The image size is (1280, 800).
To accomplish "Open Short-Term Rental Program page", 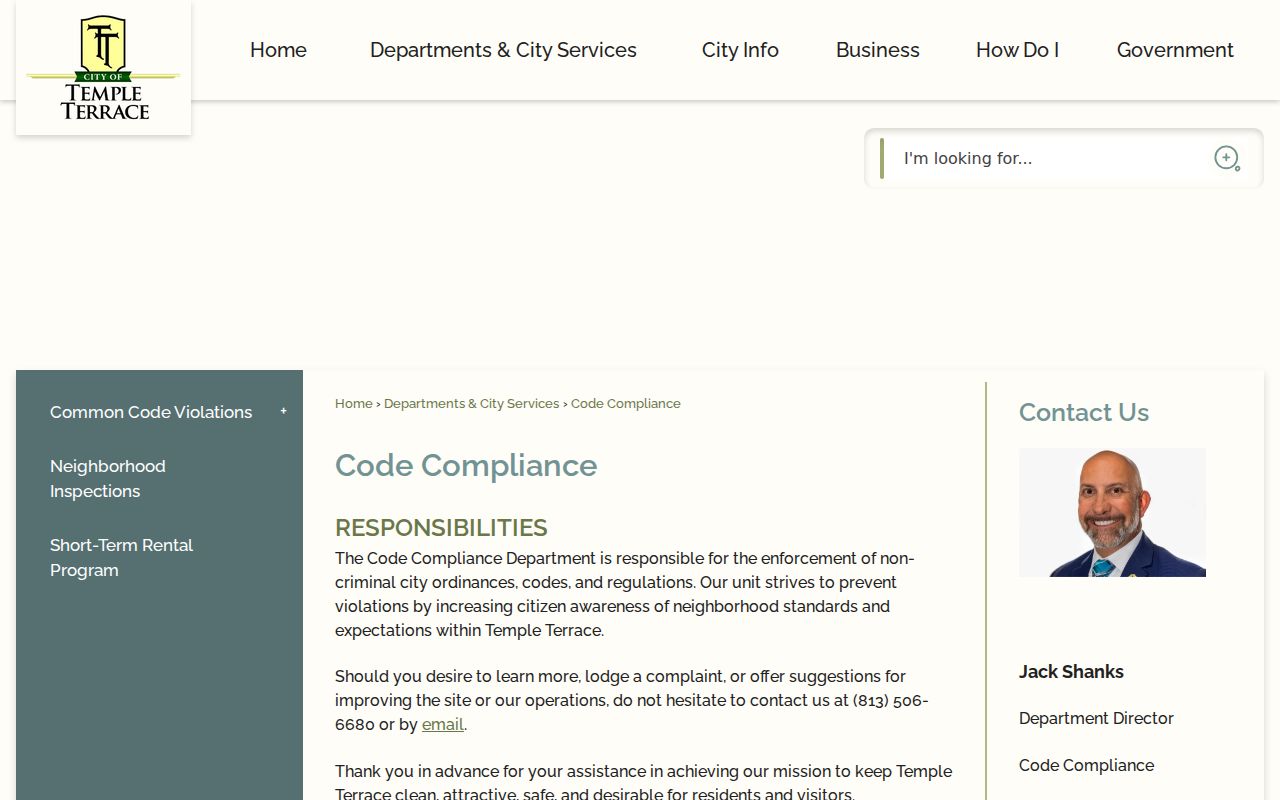I will [x=121, y=557].
